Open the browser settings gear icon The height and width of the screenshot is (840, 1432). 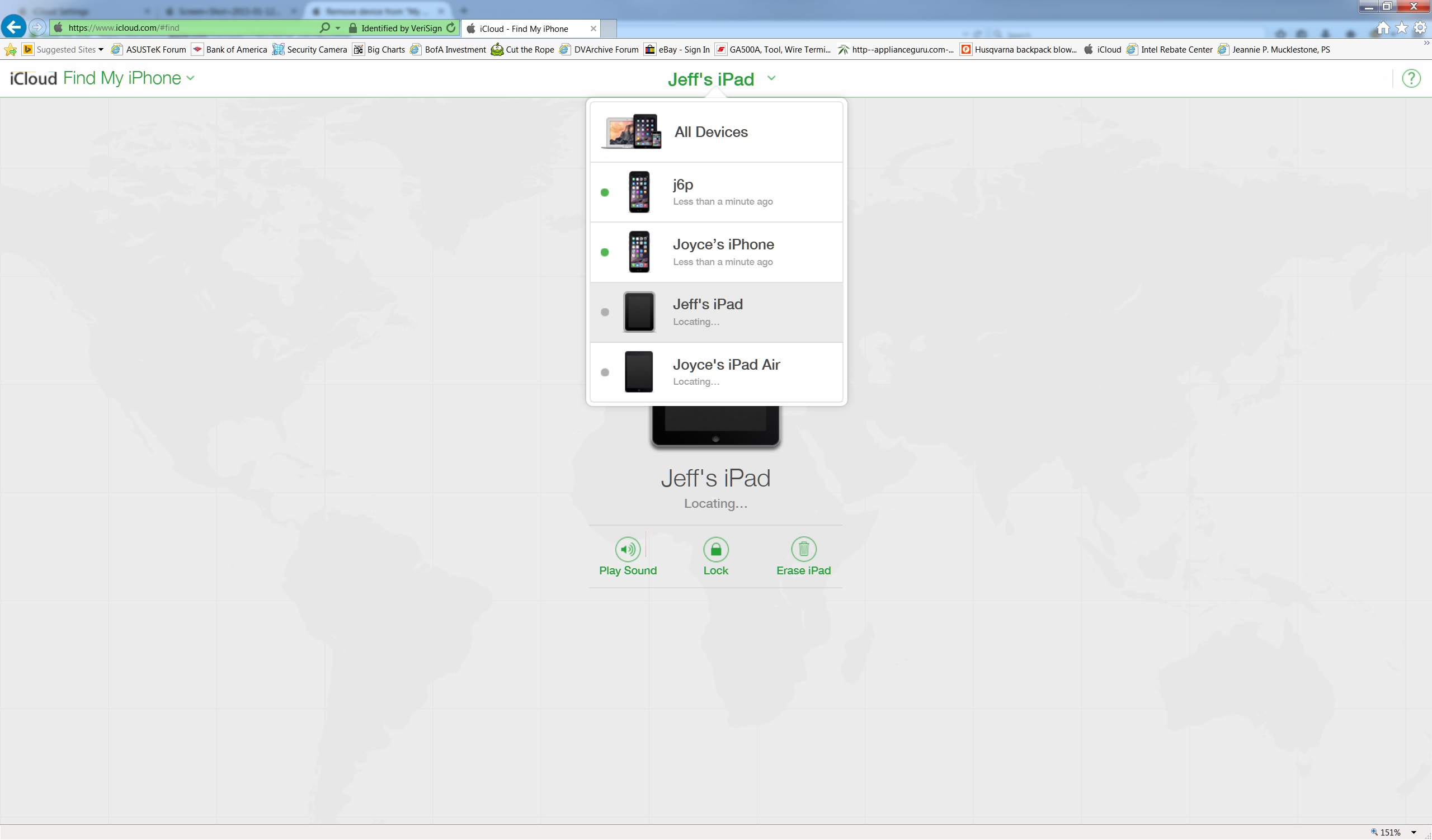click(x=1420, y=28)
